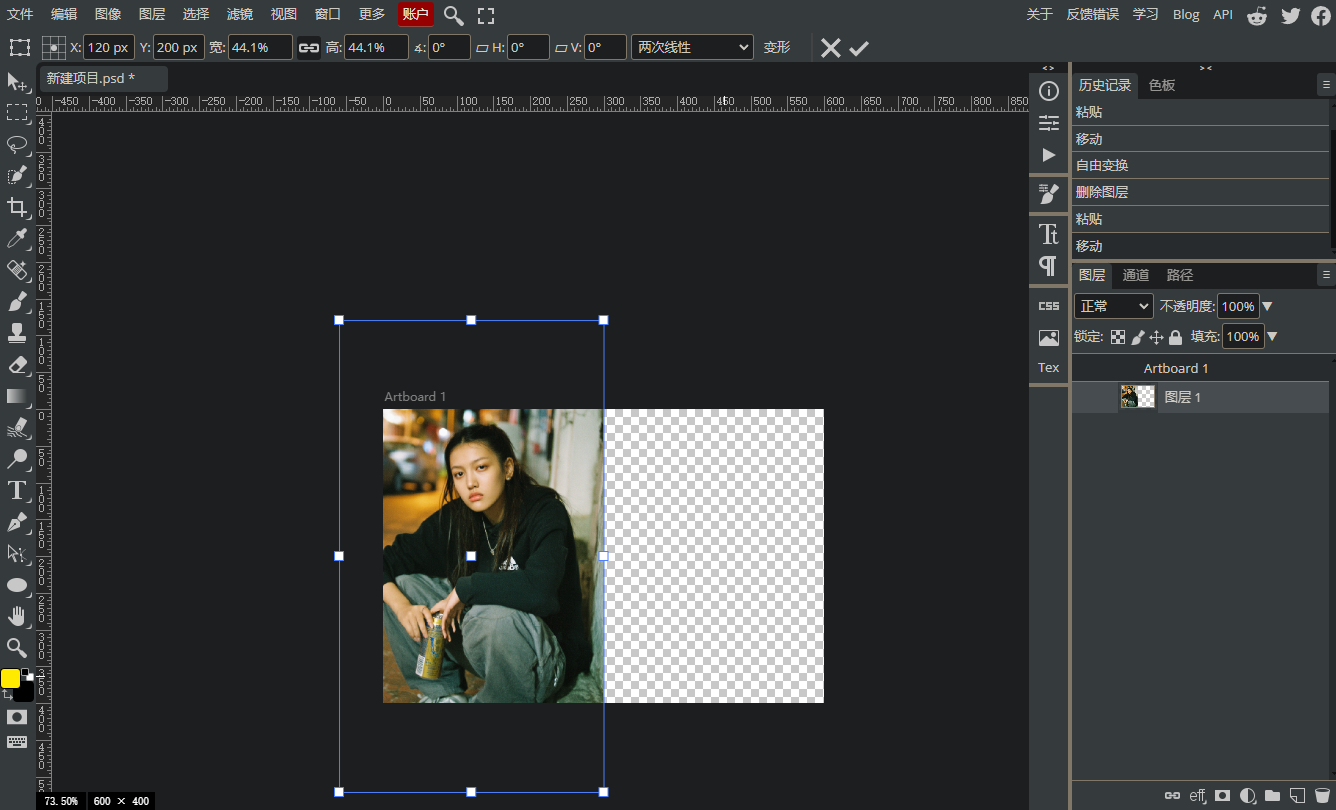This screenshot has width=1336, height=810.
Task: Select the Move tool
Action: [x=17, y=81]
